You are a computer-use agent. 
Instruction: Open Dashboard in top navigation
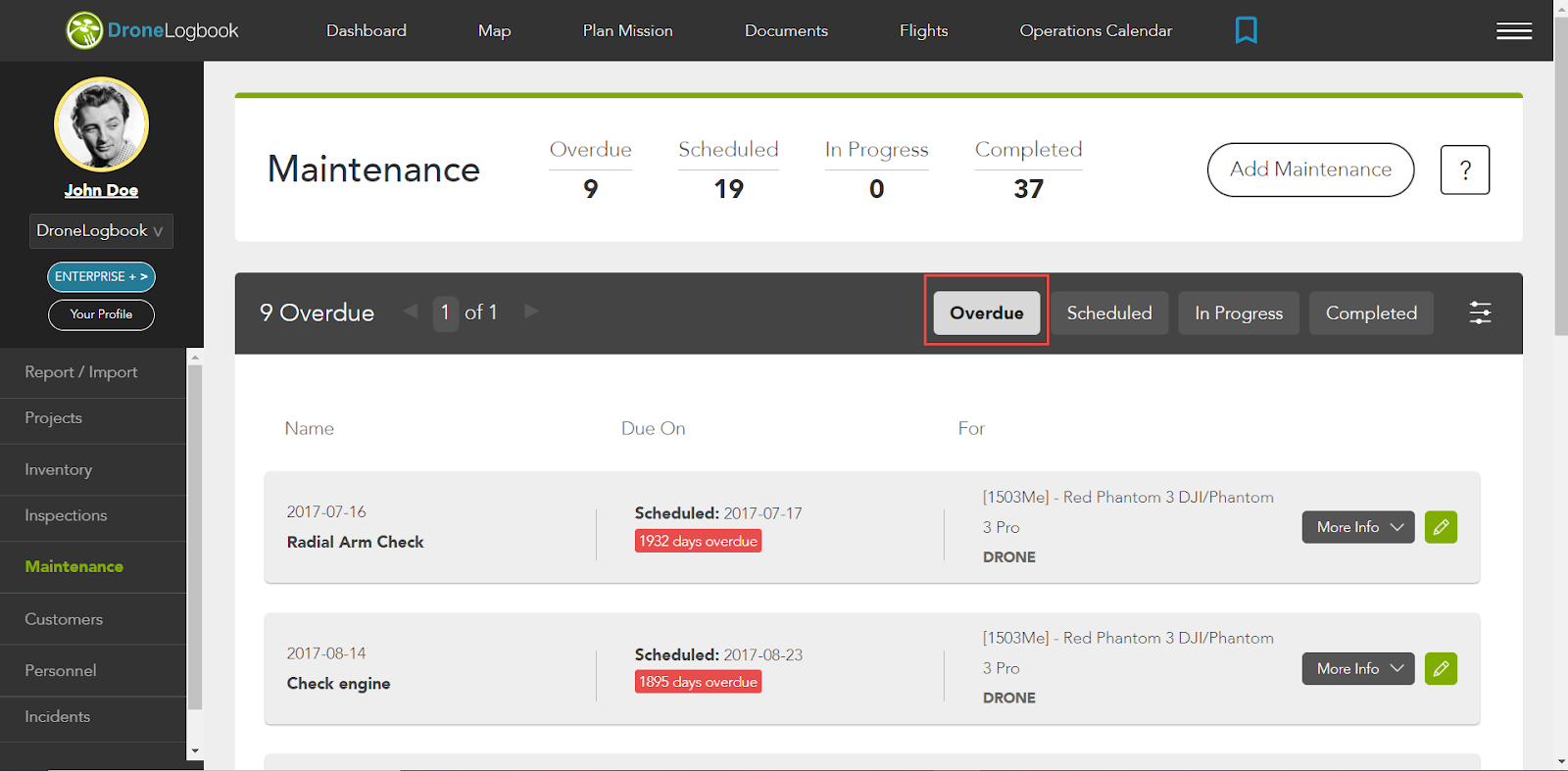pos(367,30)
